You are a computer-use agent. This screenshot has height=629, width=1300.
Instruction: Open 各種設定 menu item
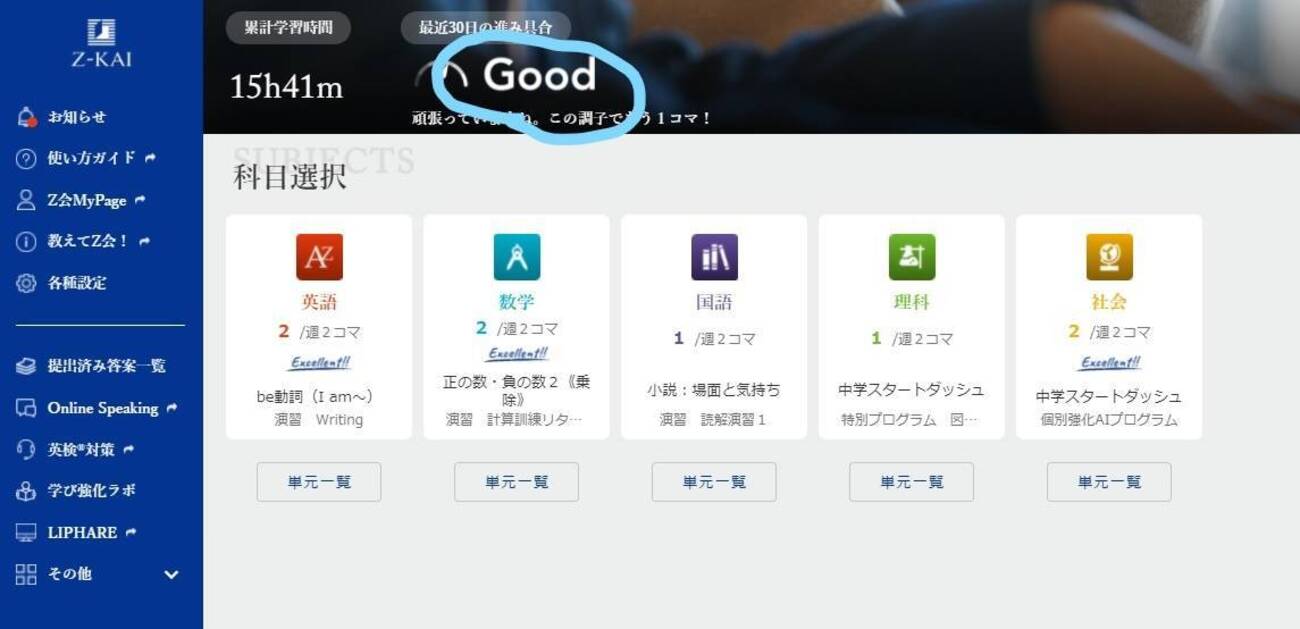click(77, 283)
